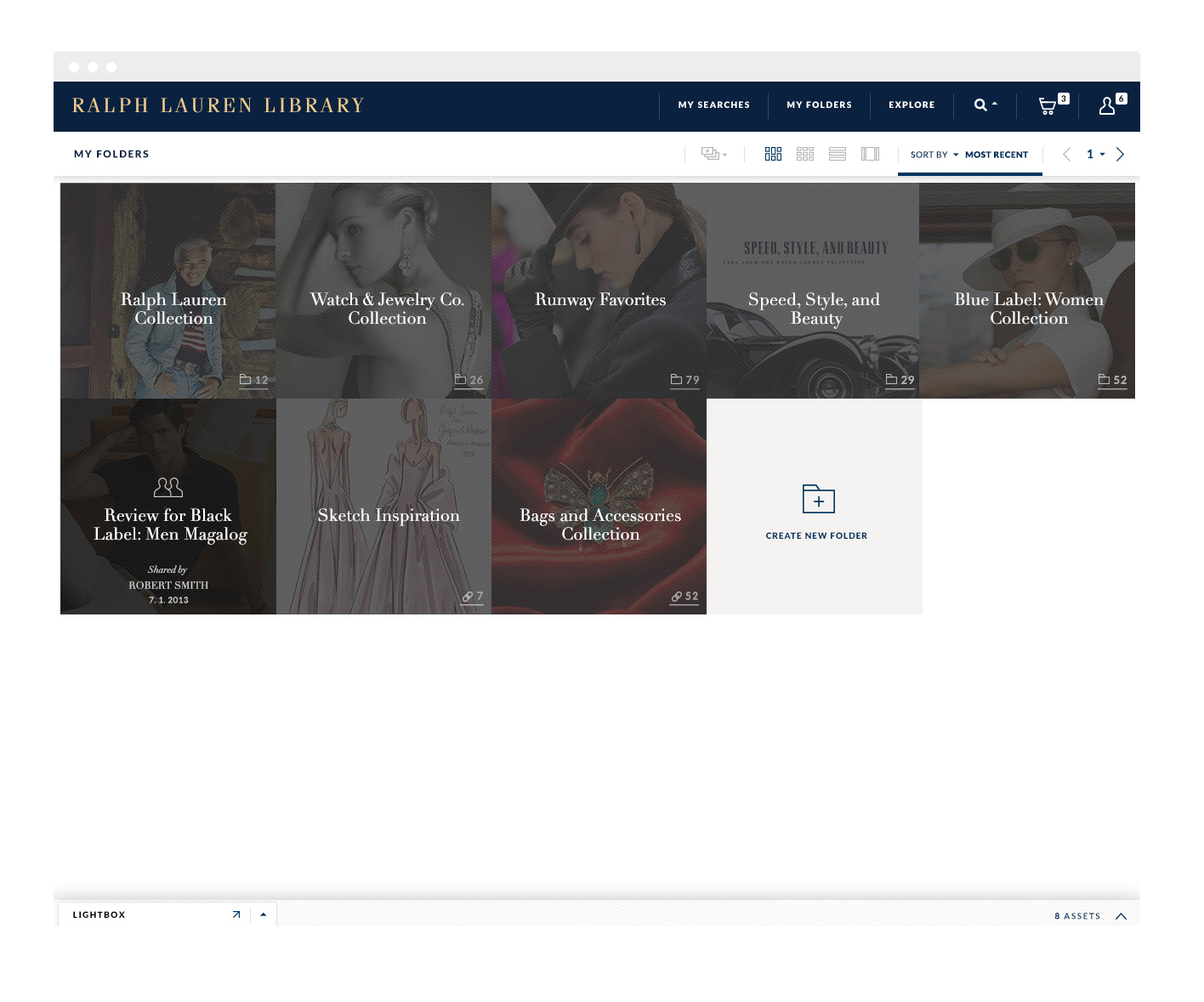Open the Ralph Lauren Collection folder

coord(168,291)
